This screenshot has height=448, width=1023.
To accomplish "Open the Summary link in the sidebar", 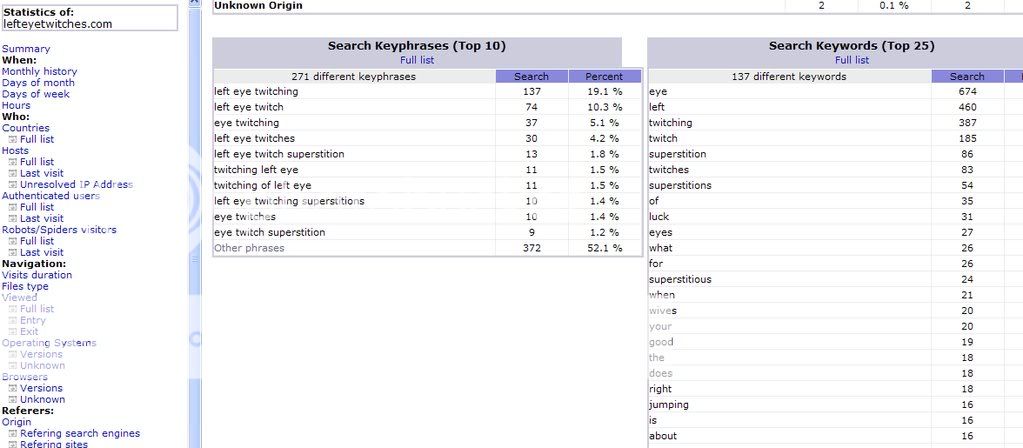I will pos(26,49).
